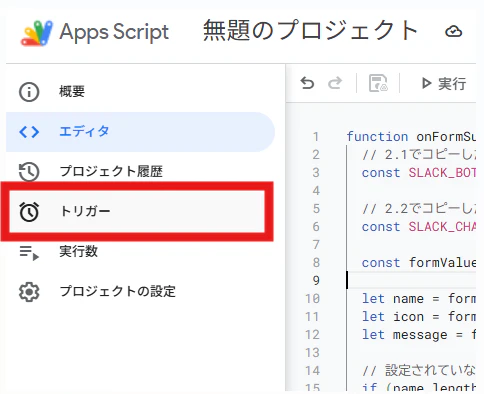
Task: Click the 設定されていな comment line
Action: point(419,370)
